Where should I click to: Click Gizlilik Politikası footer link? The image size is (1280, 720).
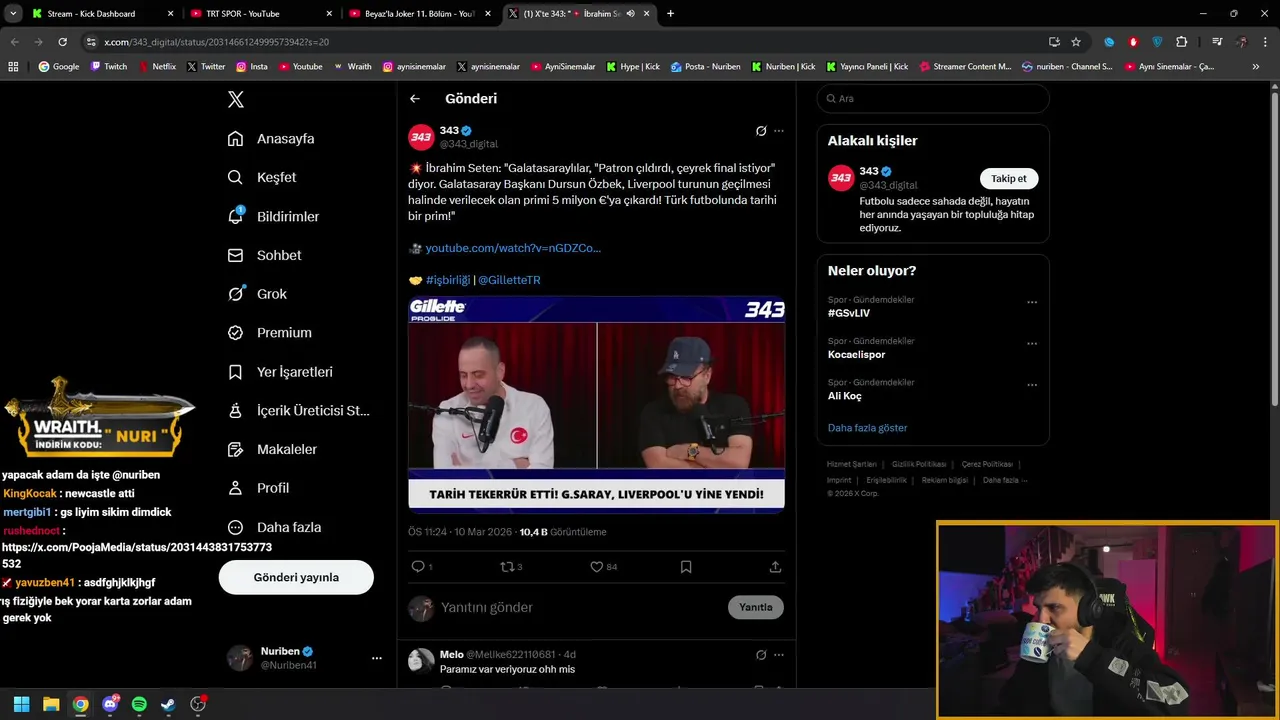(919, 464)
